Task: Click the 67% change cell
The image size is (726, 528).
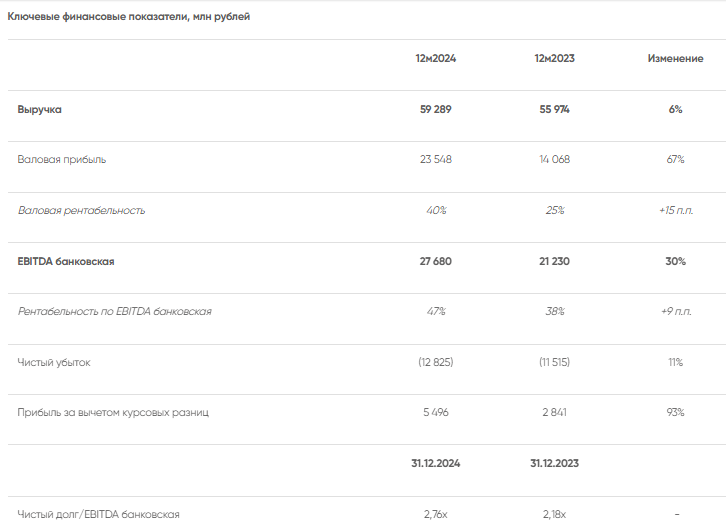Action: [675, 159]
